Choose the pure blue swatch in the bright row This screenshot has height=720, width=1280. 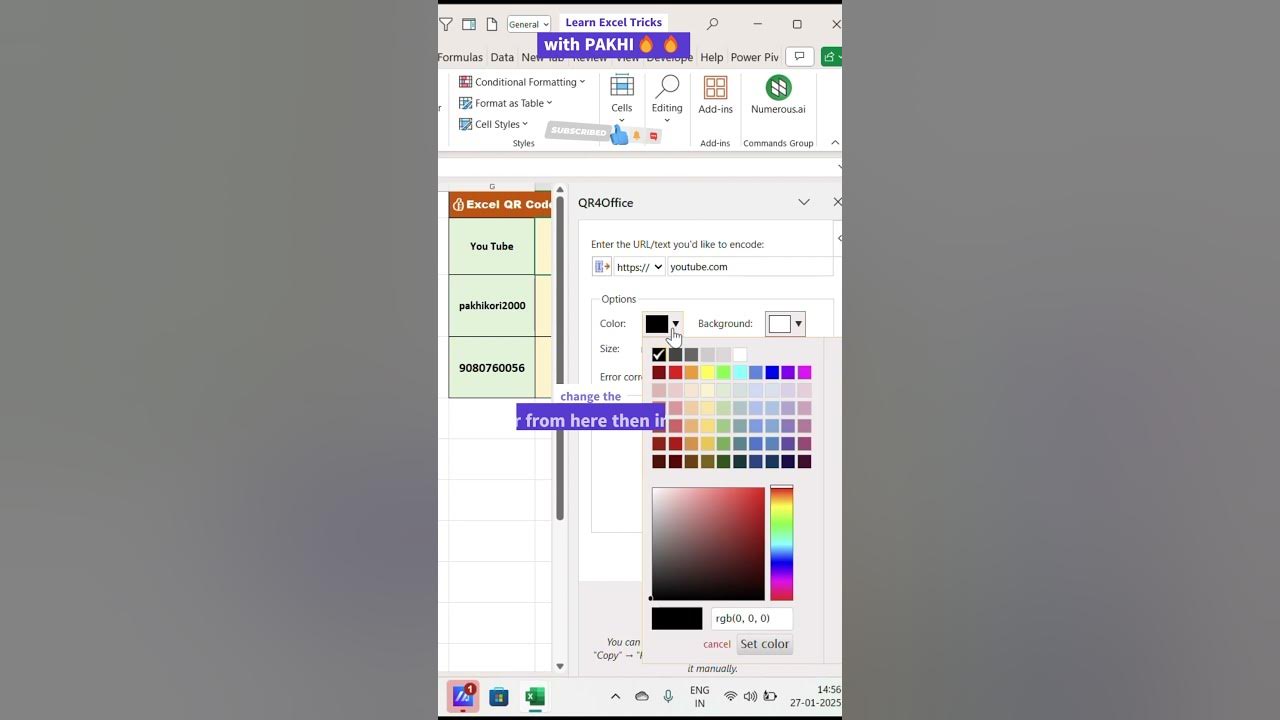coord(772,373)
